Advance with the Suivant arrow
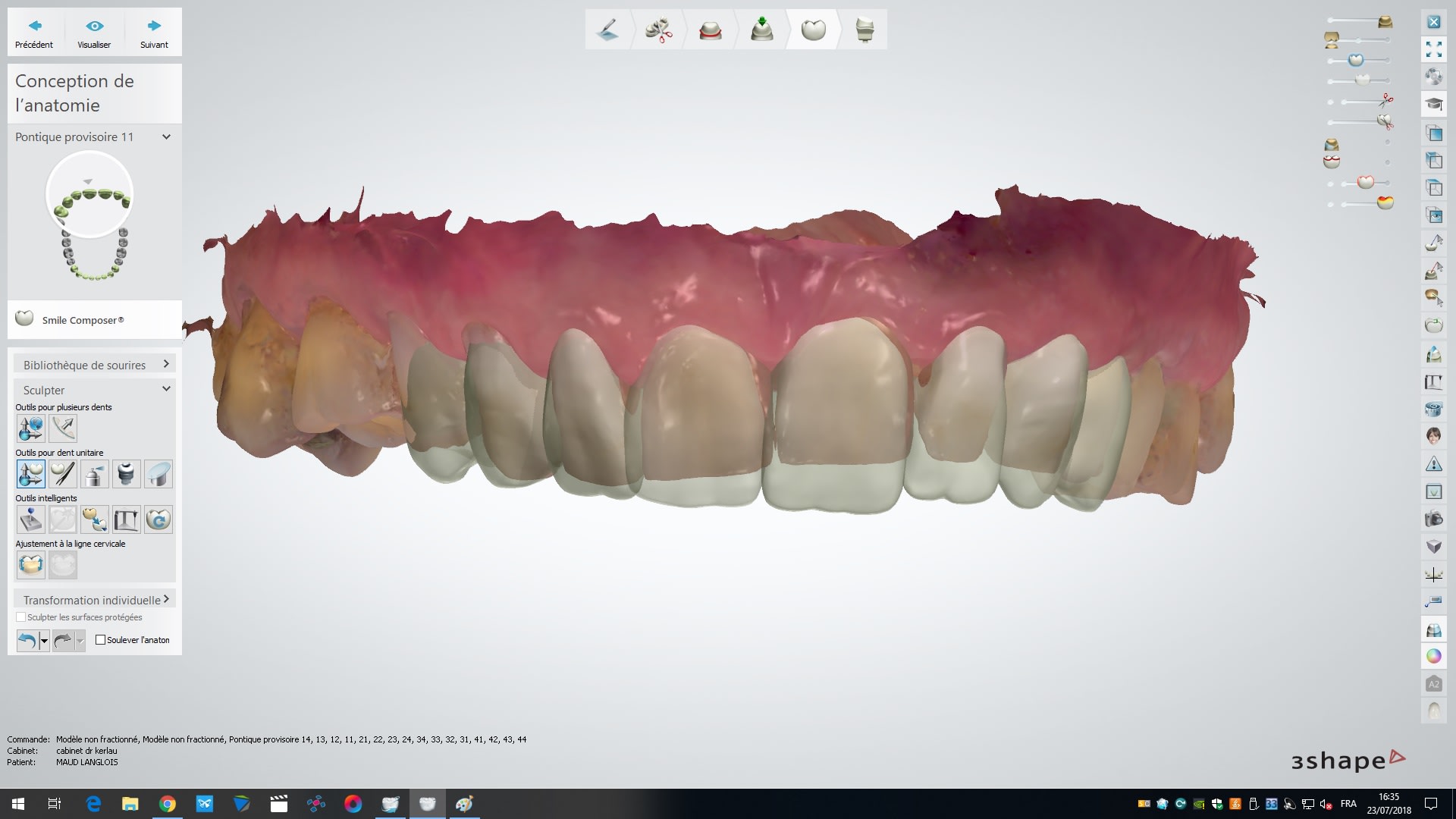 (x=154, y=33)
